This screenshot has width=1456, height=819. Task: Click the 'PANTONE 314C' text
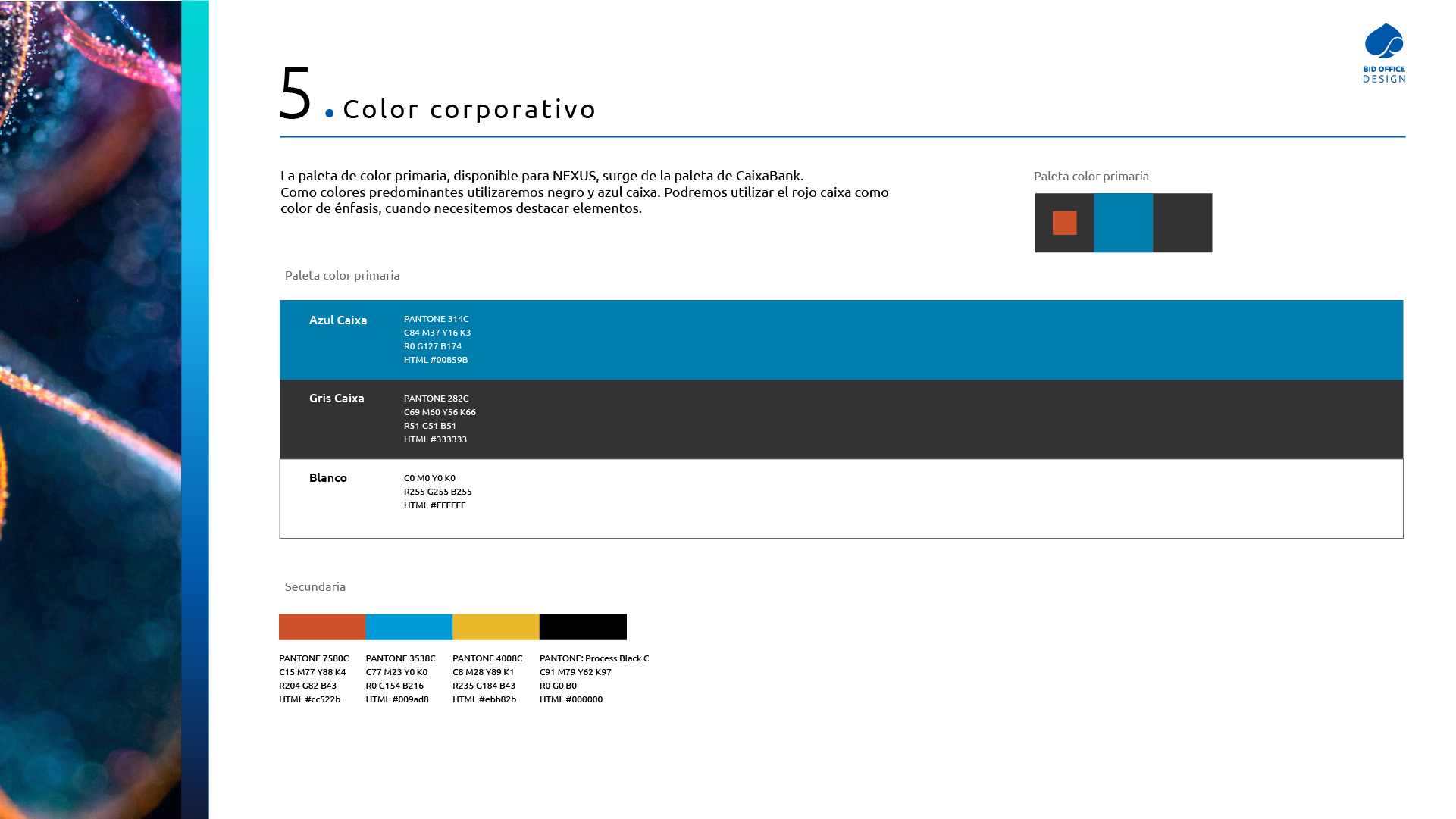[x=437, y=319]
